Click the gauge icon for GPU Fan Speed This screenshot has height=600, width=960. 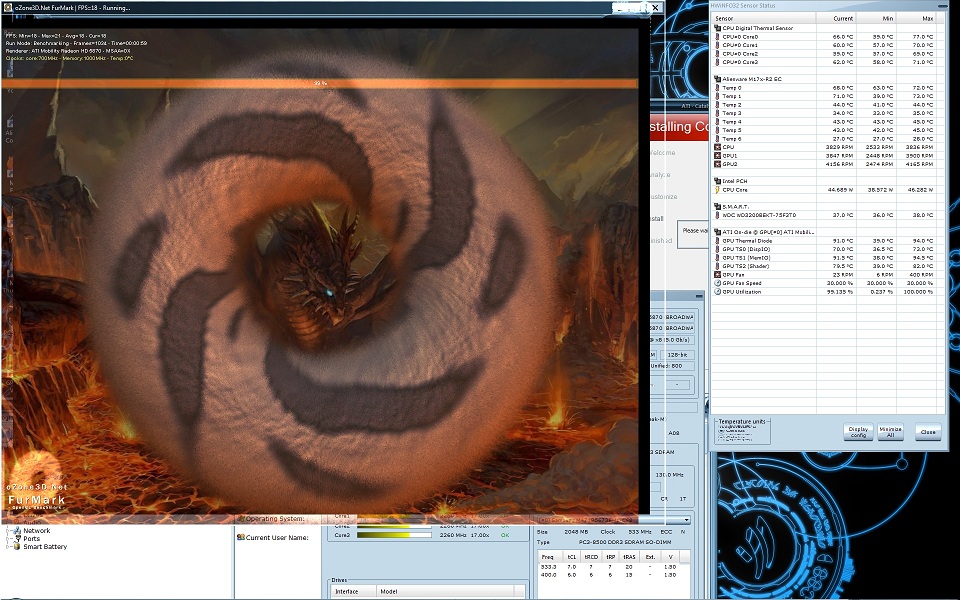tap(718, 283)
